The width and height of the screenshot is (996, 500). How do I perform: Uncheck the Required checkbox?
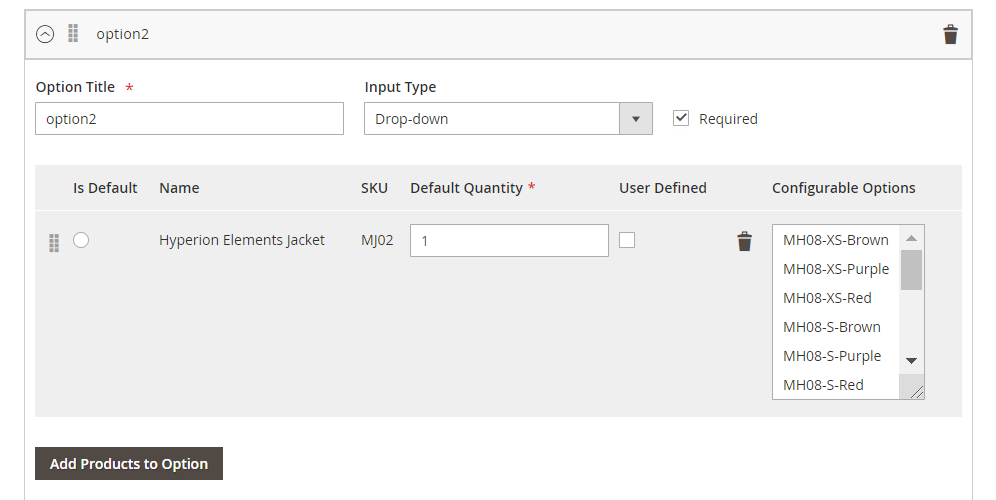[682, 118]
